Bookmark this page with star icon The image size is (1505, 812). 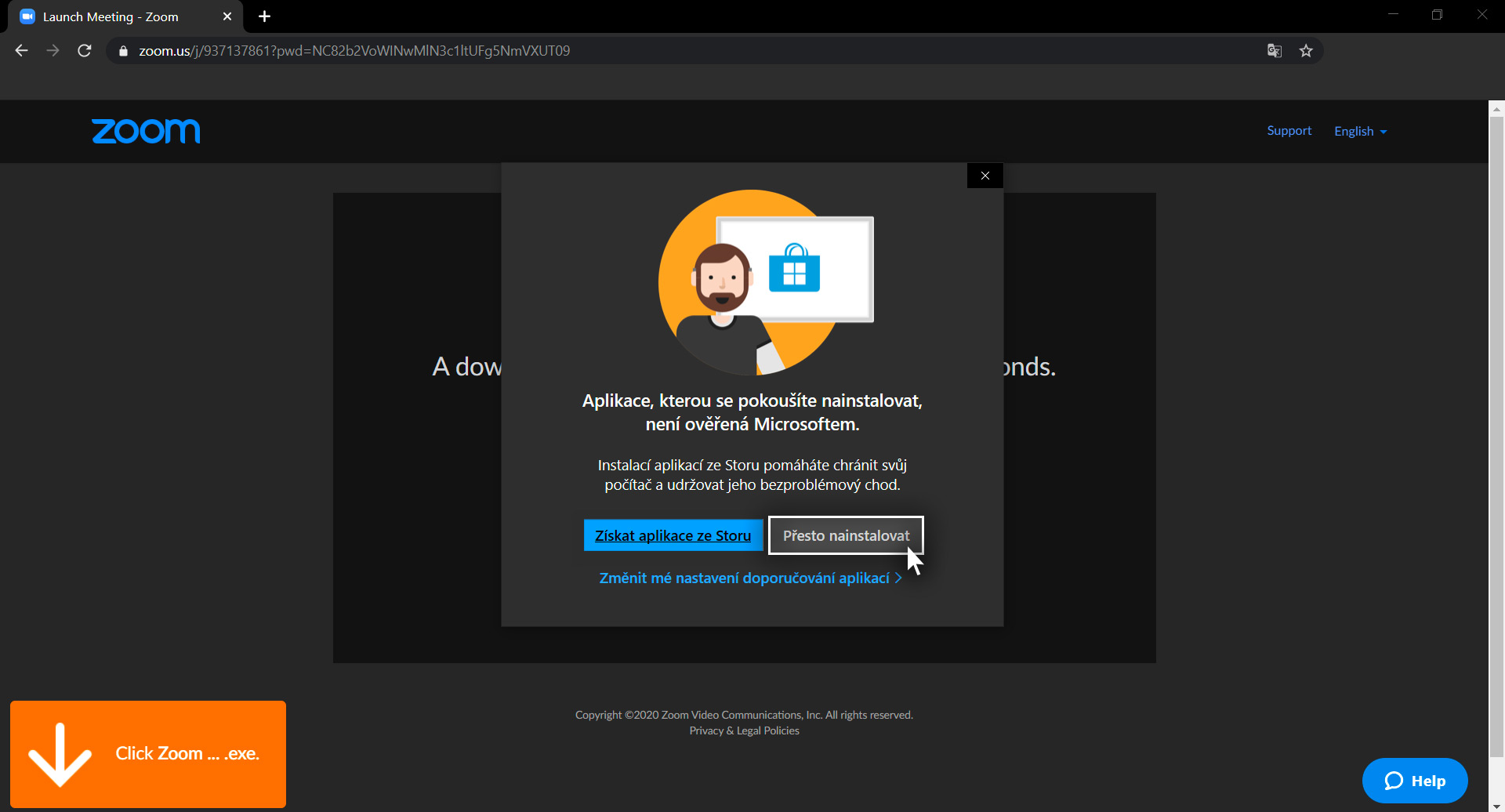pos(1306,51)
